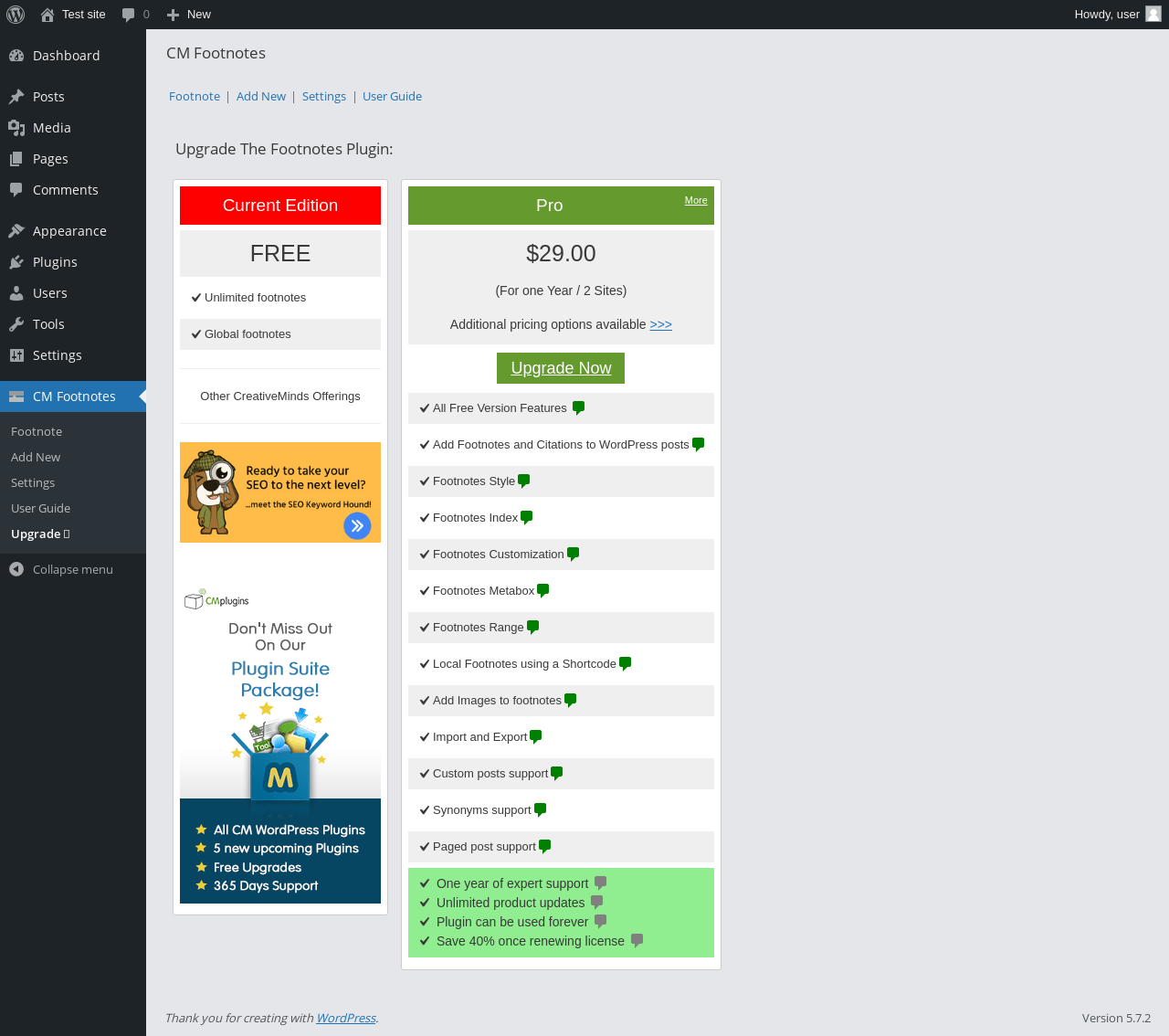Click the Test site home icon
Image resolution: width=1169 pixels, height=1036 pixels.
(47, 15)
